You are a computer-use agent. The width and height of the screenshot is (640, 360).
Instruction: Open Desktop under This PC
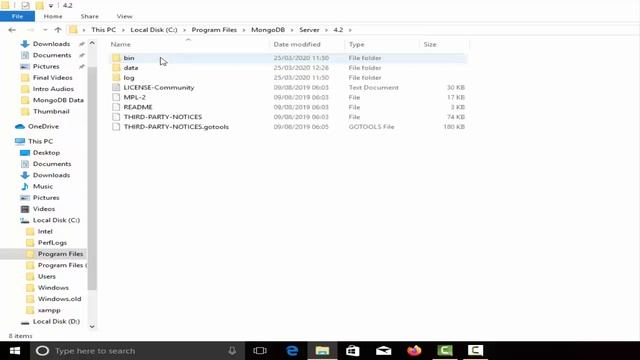[x=46, y=152]
